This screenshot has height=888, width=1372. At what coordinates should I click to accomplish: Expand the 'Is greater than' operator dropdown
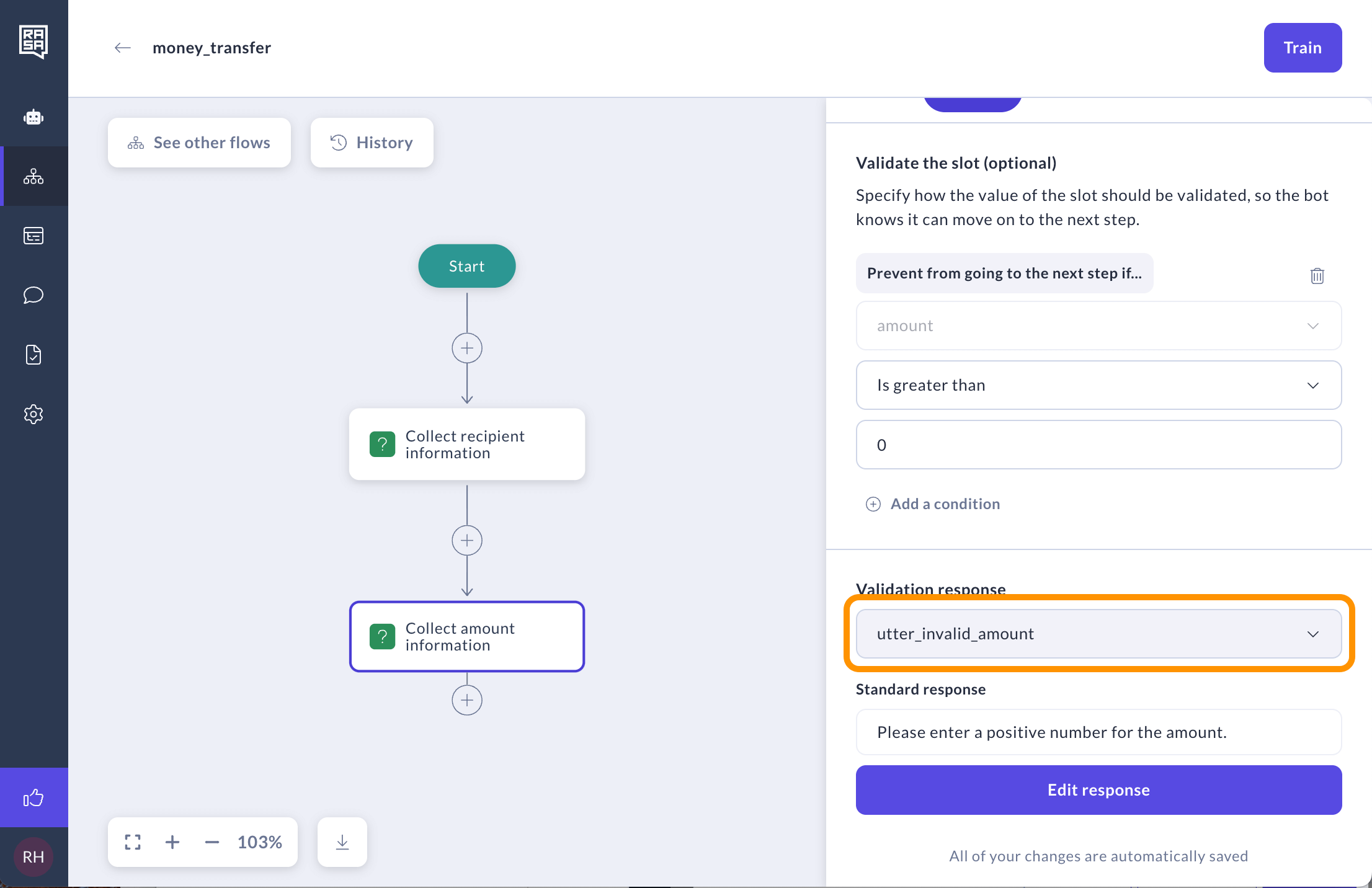coord(1098,385)
